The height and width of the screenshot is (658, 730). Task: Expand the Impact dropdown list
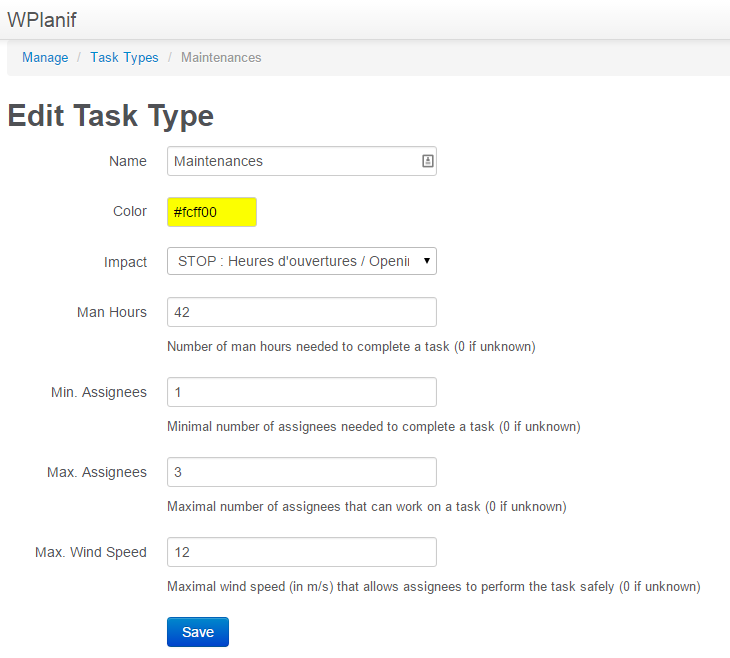click(301, 261)
